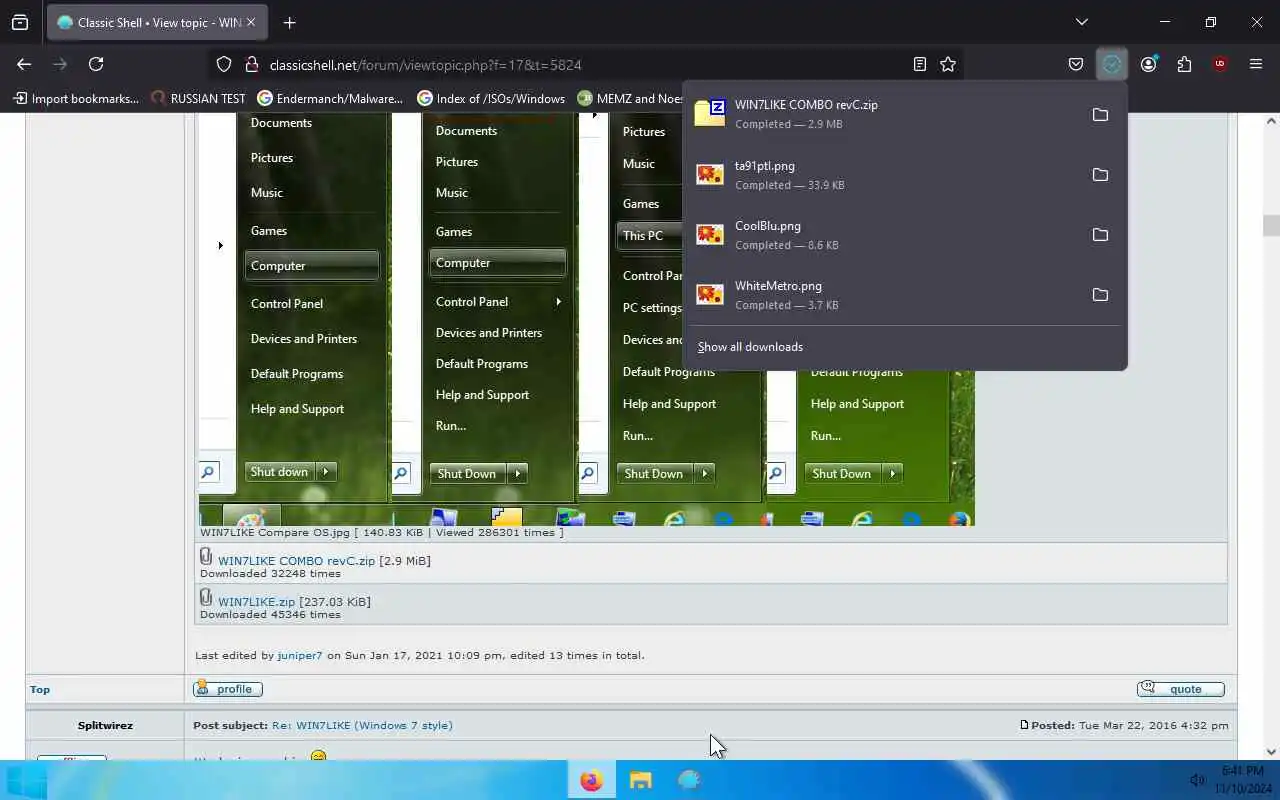Viewport: 1280px width, 800px height.
Task: Open RUSSIAN TEST bookmark
Action: (x=198, y=98)
